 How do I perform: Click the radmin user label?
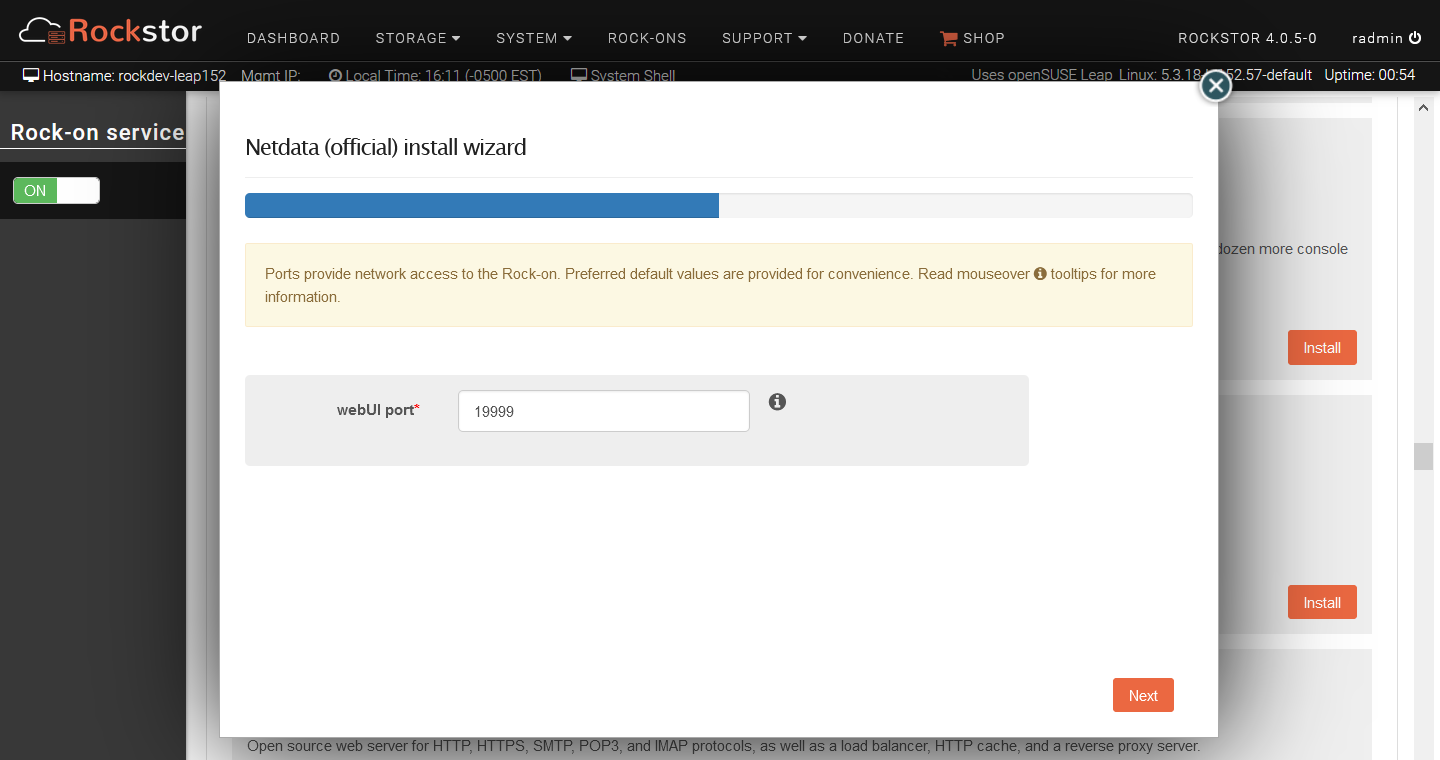coord(1377,38)
